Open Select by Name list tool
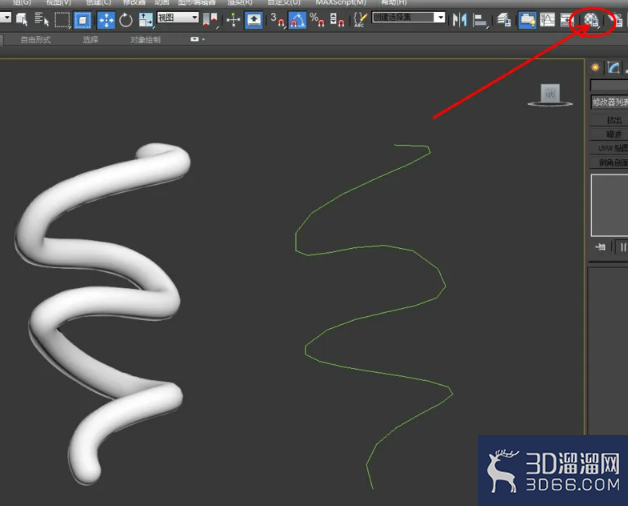 pyautogui.click(x=41, y=20)
